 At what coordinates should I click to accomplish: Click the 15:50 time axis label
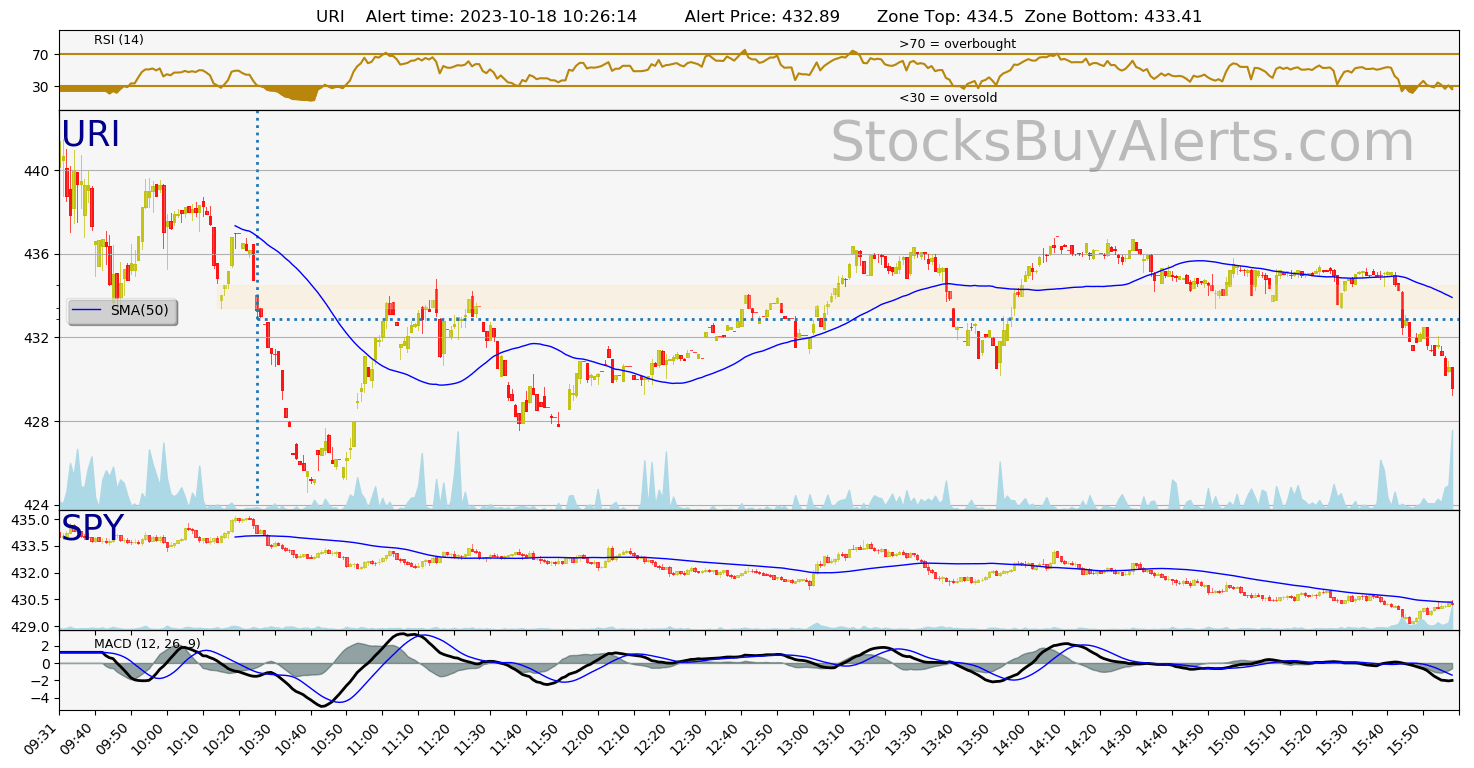click(1408, 738)
